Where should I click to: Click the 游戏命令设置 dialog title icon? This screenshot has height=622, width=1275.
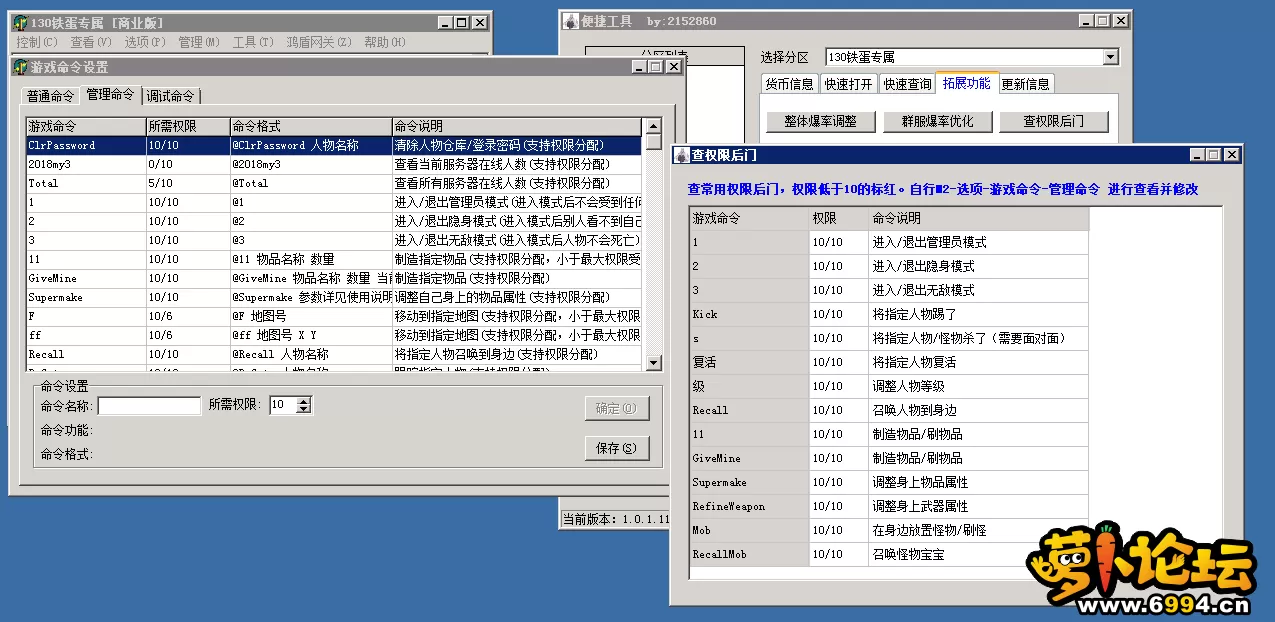pyautogui.click(x=20, y=67)
